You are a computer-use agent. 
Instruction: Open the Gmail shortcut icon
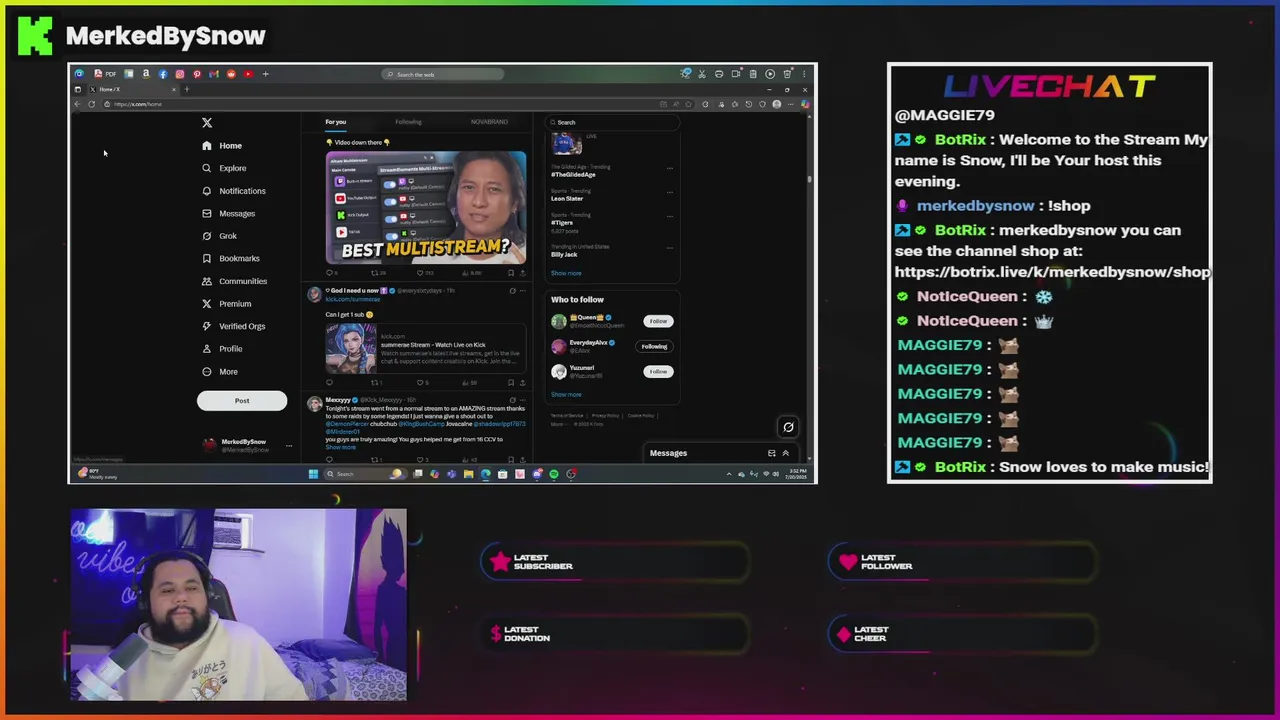(214, 74)
